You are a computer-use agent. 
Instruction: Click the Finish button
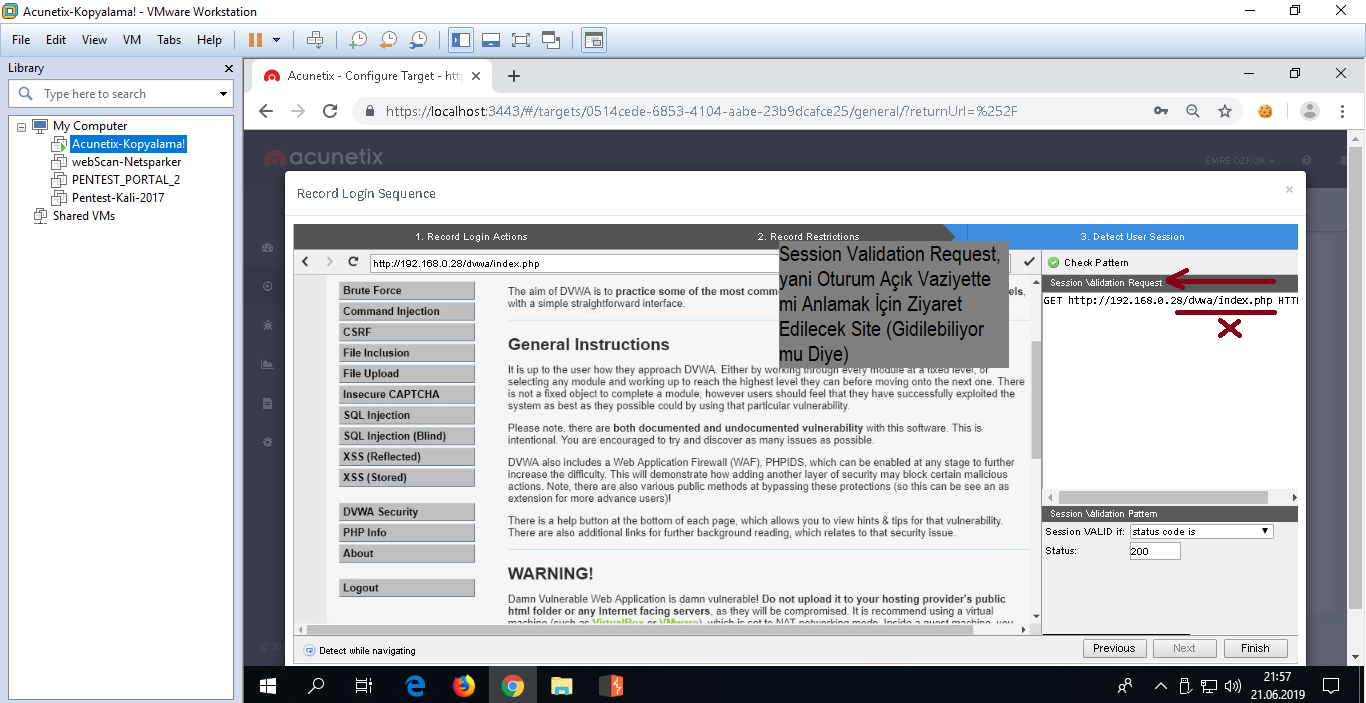pos(1255,648)
